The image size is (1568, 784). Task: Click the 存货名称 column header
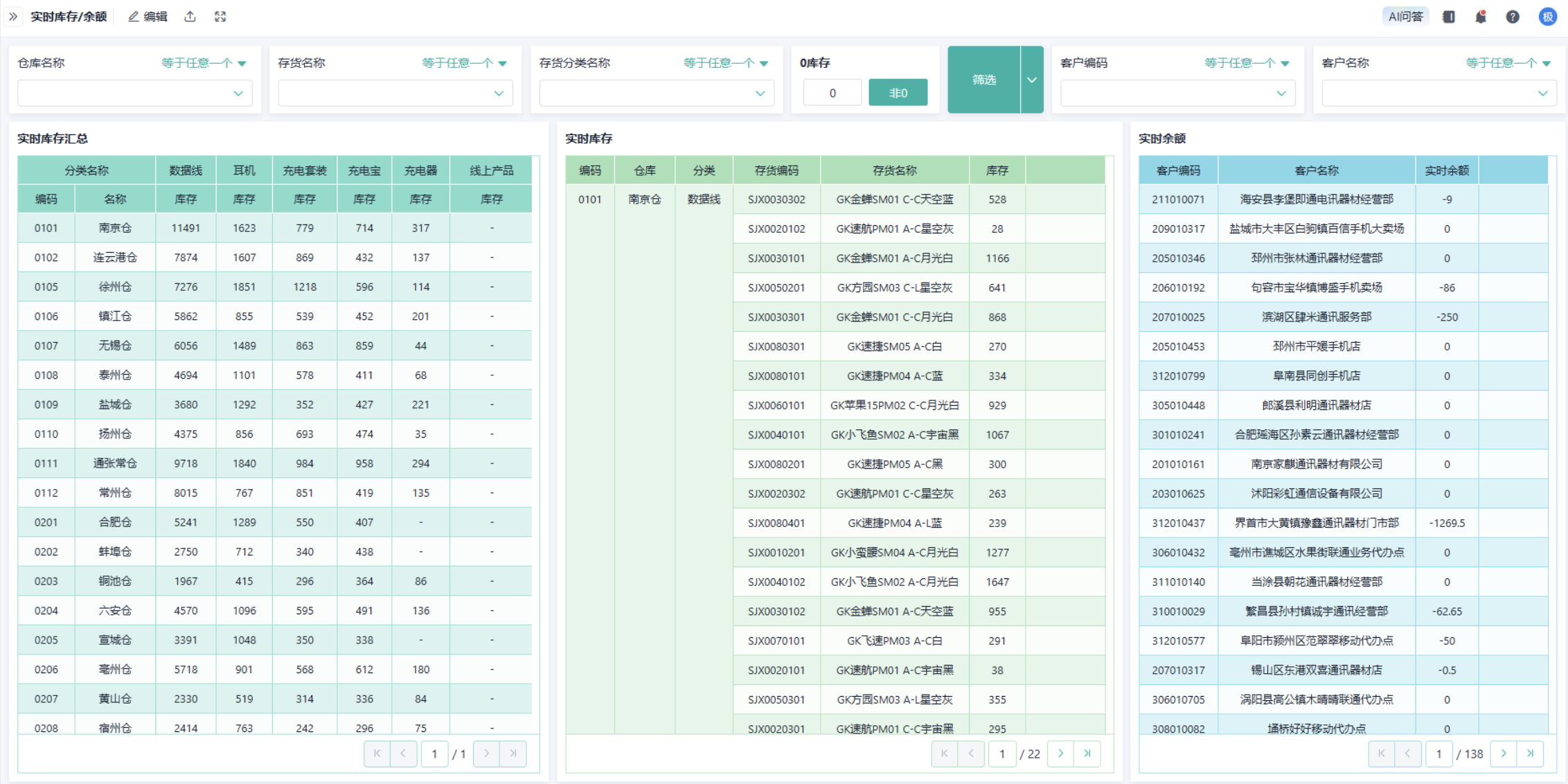pyautogui.click(x=894, y=170)
